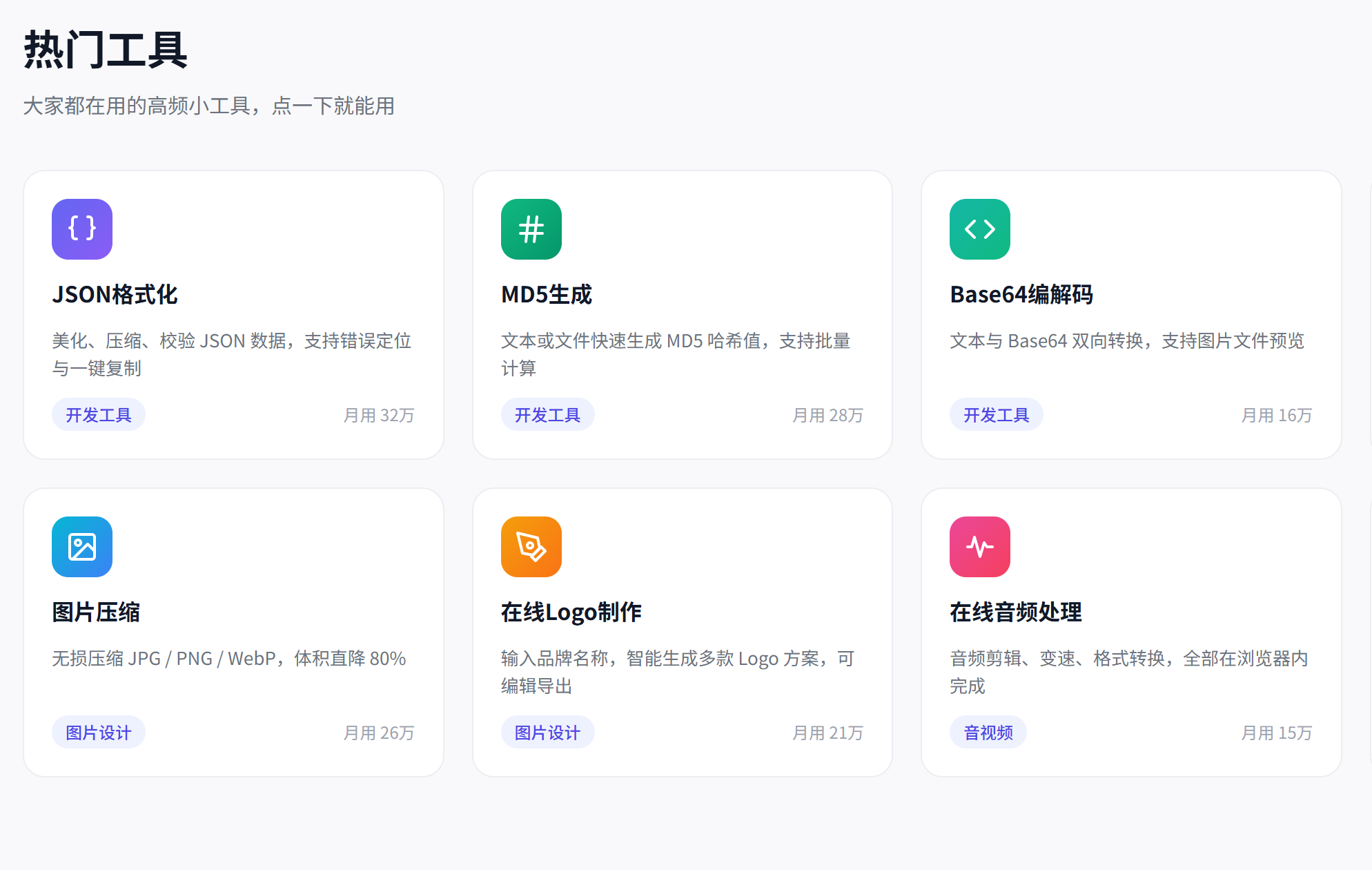Click the description 无损压缩 JPG / PNG / WebP
Viewport: 1372px width, 870px height.
click(229, 659)
